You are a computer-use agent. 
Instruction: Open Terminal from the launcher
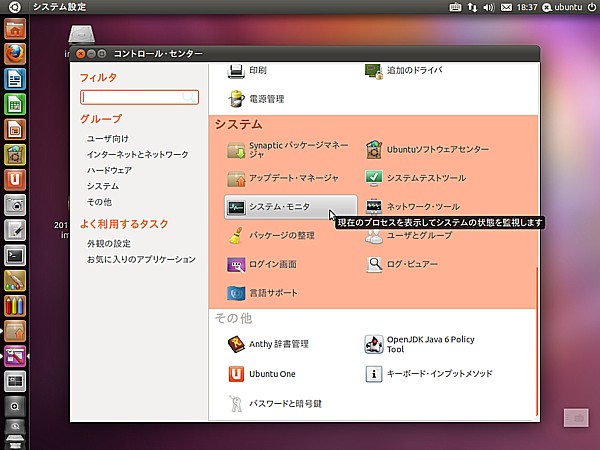pyautogui.click(x=15, y=256)
